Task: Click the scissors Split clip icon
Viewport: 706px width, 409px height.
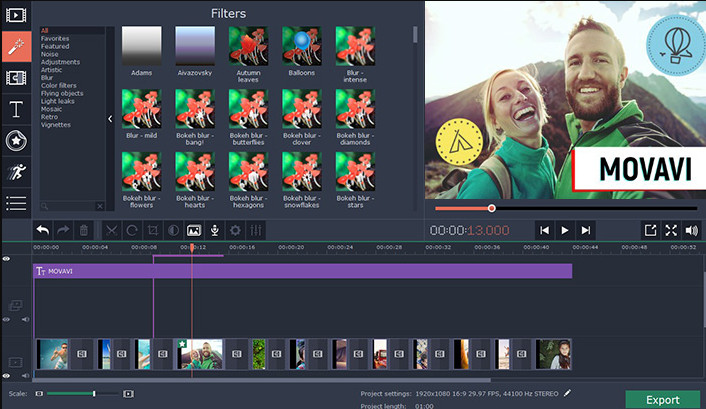Action: [x=111, y=230]
